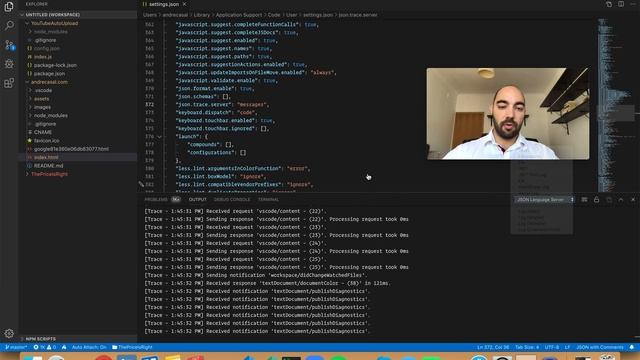Click the User breadcrumb segment

tap(291, 15)
